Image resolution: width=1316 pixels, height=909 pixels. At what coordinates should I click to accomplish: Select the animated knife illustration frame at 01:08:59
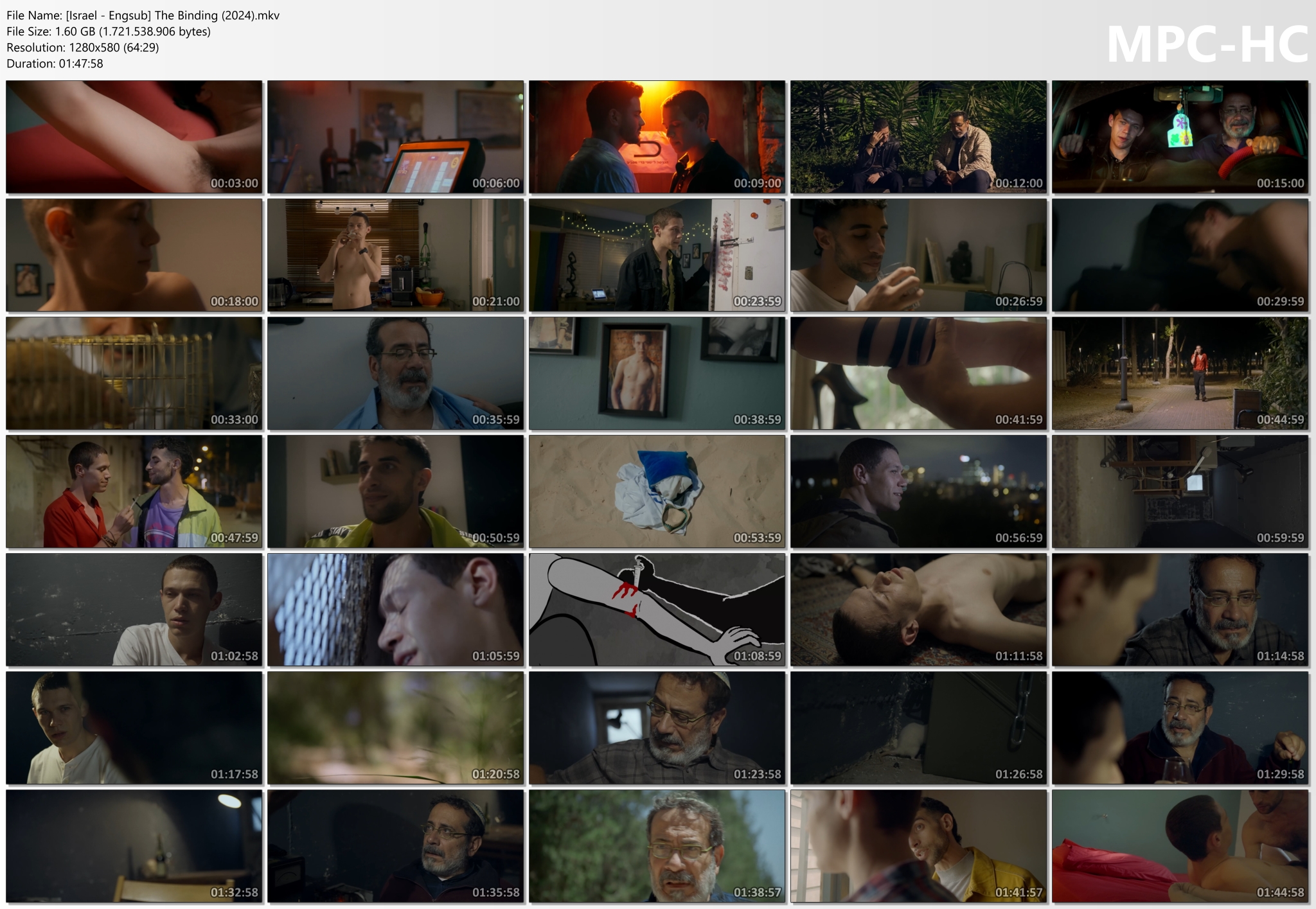point(657,610)
